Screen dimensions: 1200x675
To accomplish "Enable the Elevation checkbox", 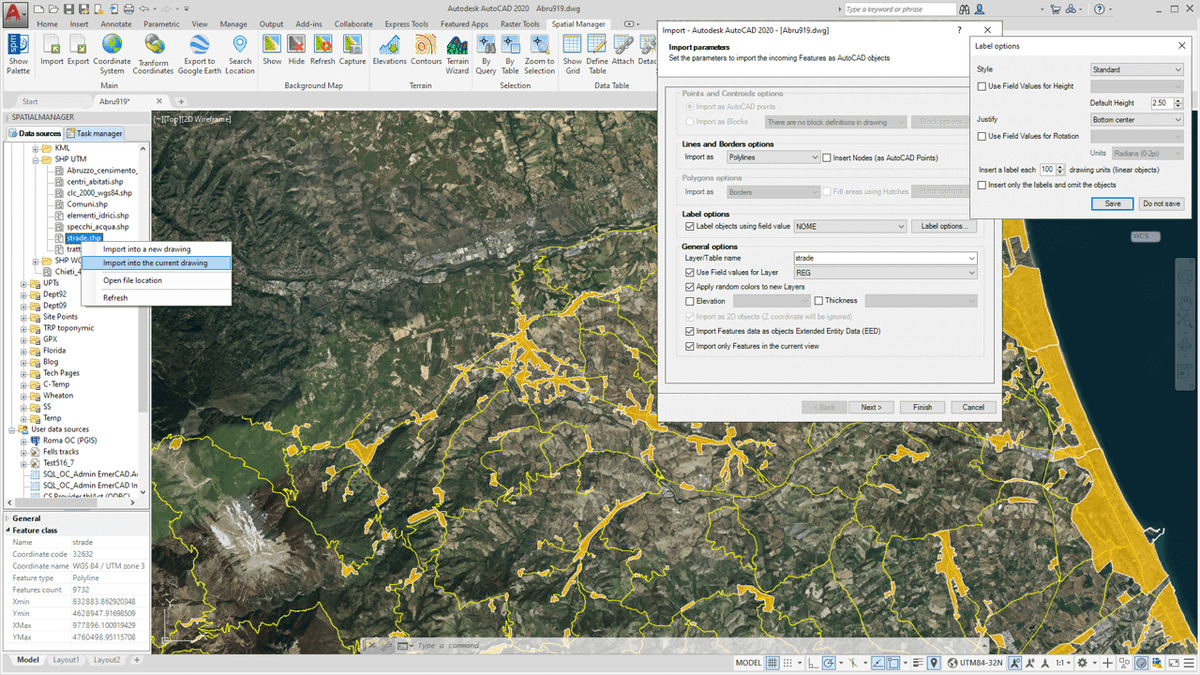I will click(689, 301).
